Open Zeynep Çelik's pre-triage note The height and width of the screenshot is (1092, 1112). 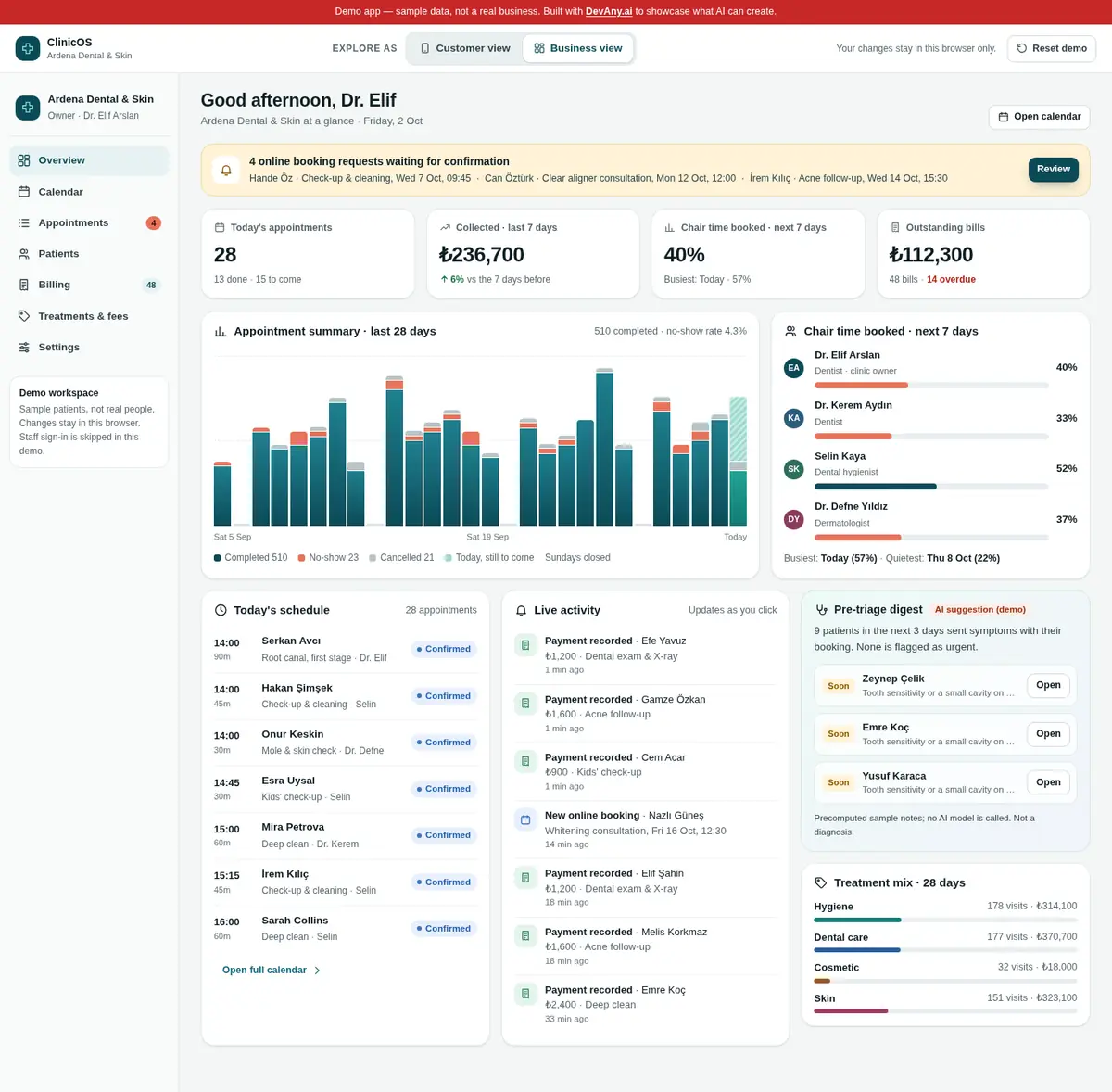click(x=1048, y=685)
